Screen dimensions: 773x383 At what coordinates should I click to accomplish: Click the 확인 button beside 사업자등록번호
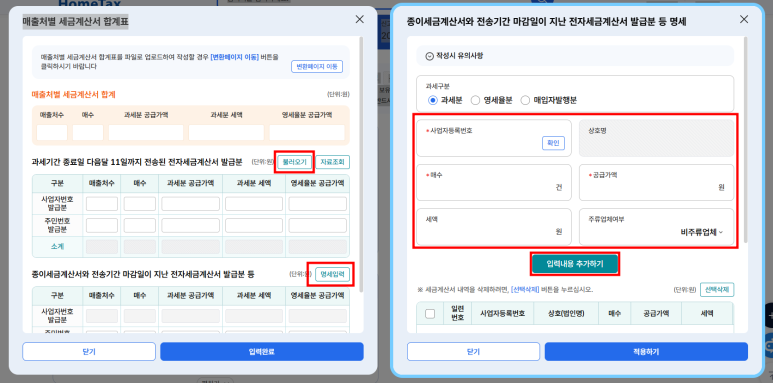click(553, 143)
